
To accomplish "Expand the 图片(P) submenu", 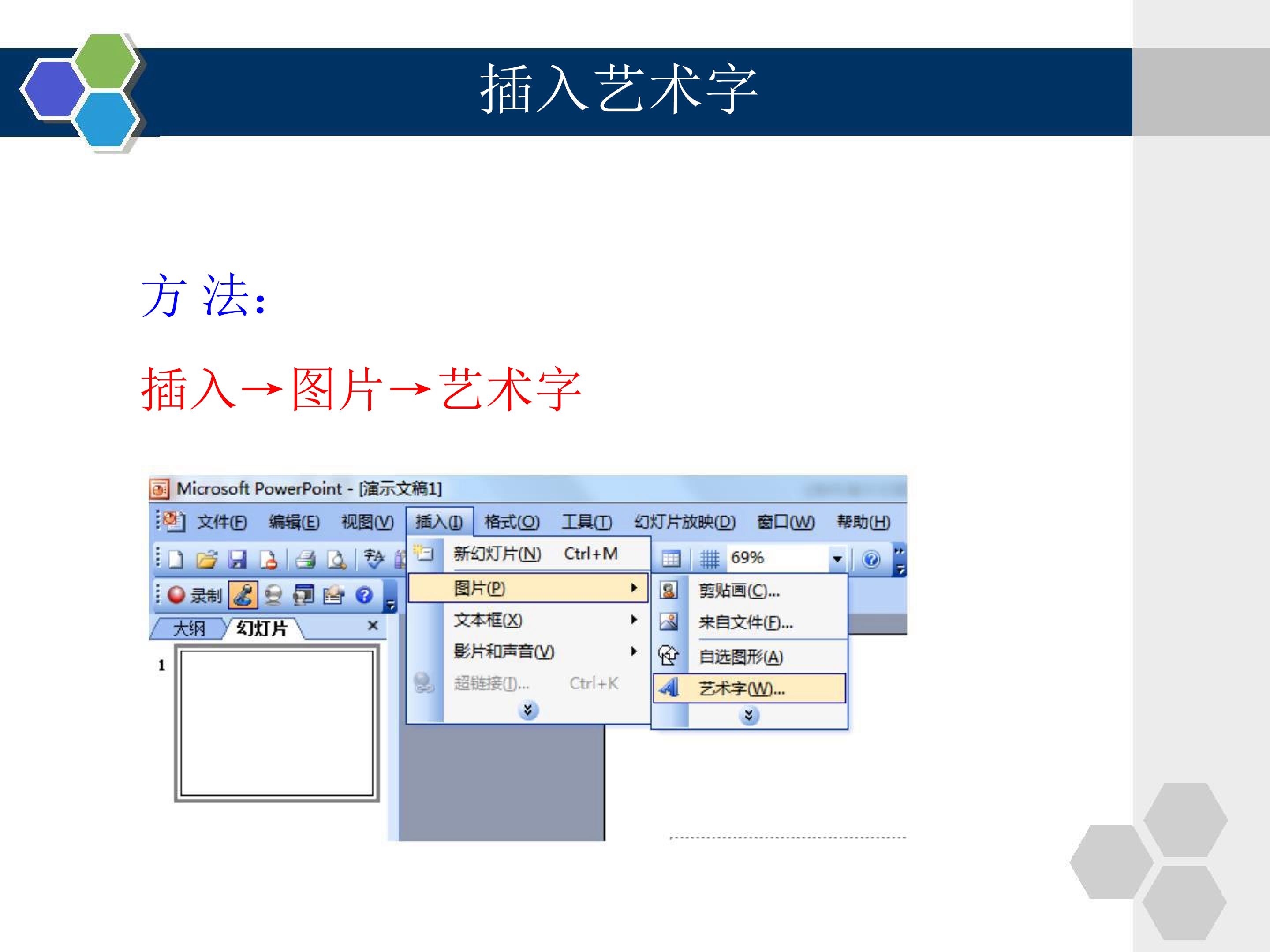I will [x=528, y=588].
